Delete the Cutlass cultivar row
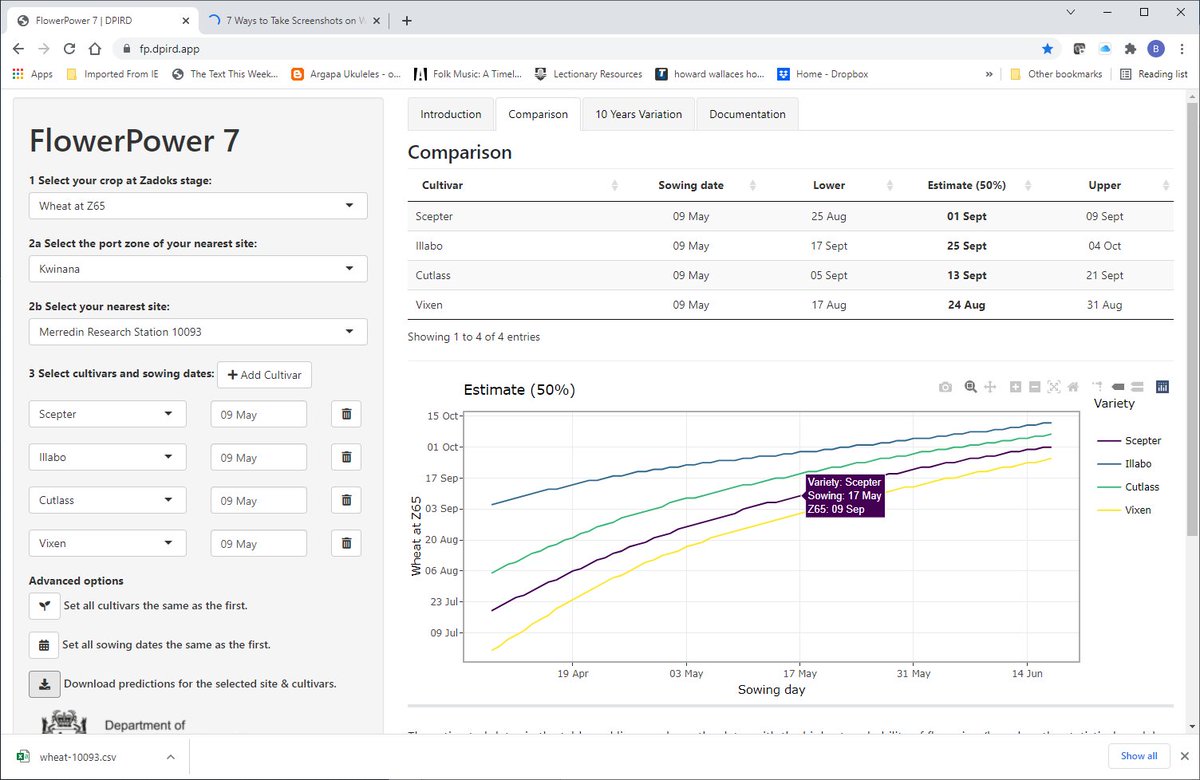This screenshot has height=780, width=1200. (x=346, y=500)
